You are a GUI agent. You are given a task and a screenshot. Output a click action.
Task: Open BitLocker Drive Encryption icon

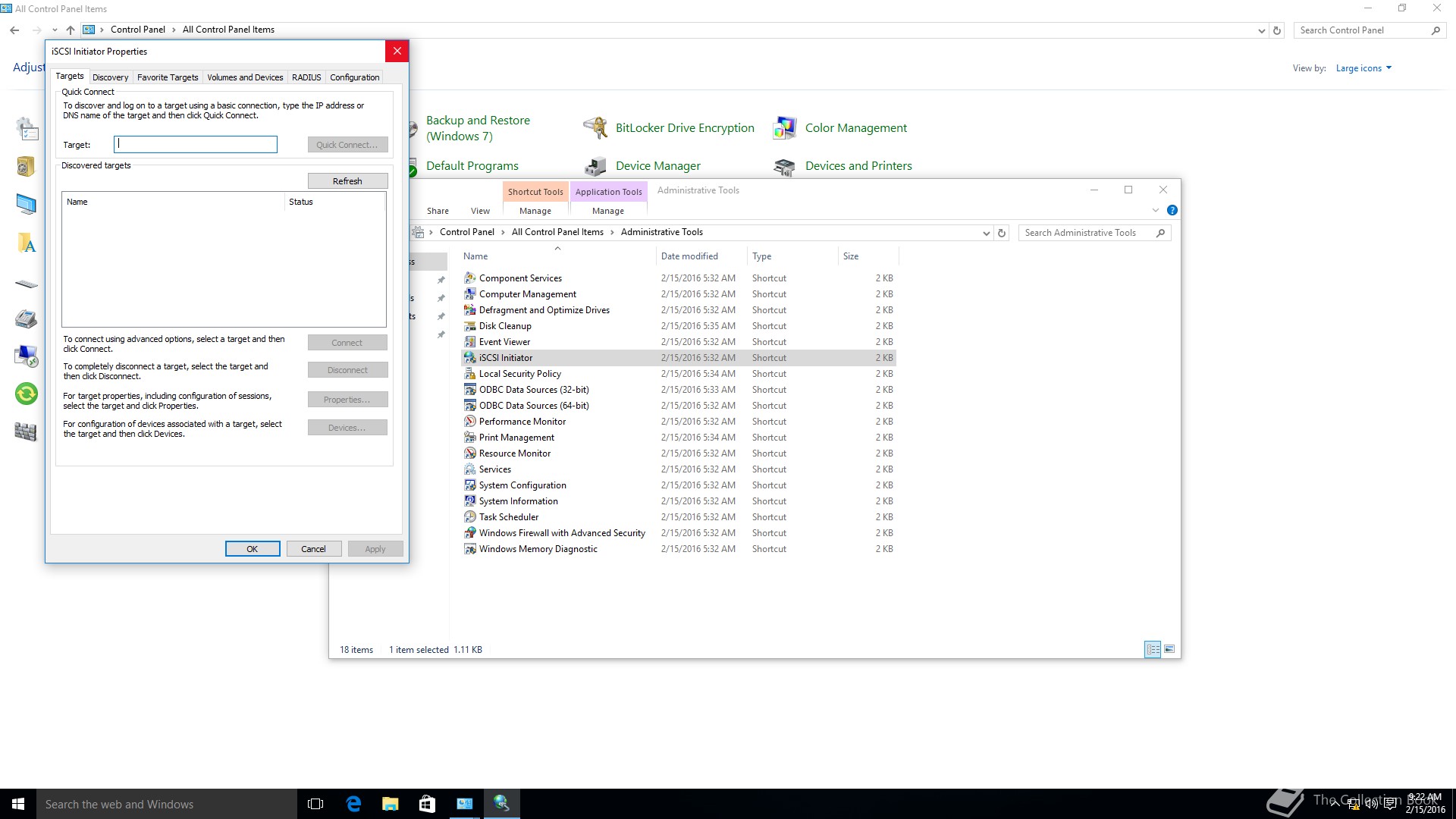click(595, 127)
